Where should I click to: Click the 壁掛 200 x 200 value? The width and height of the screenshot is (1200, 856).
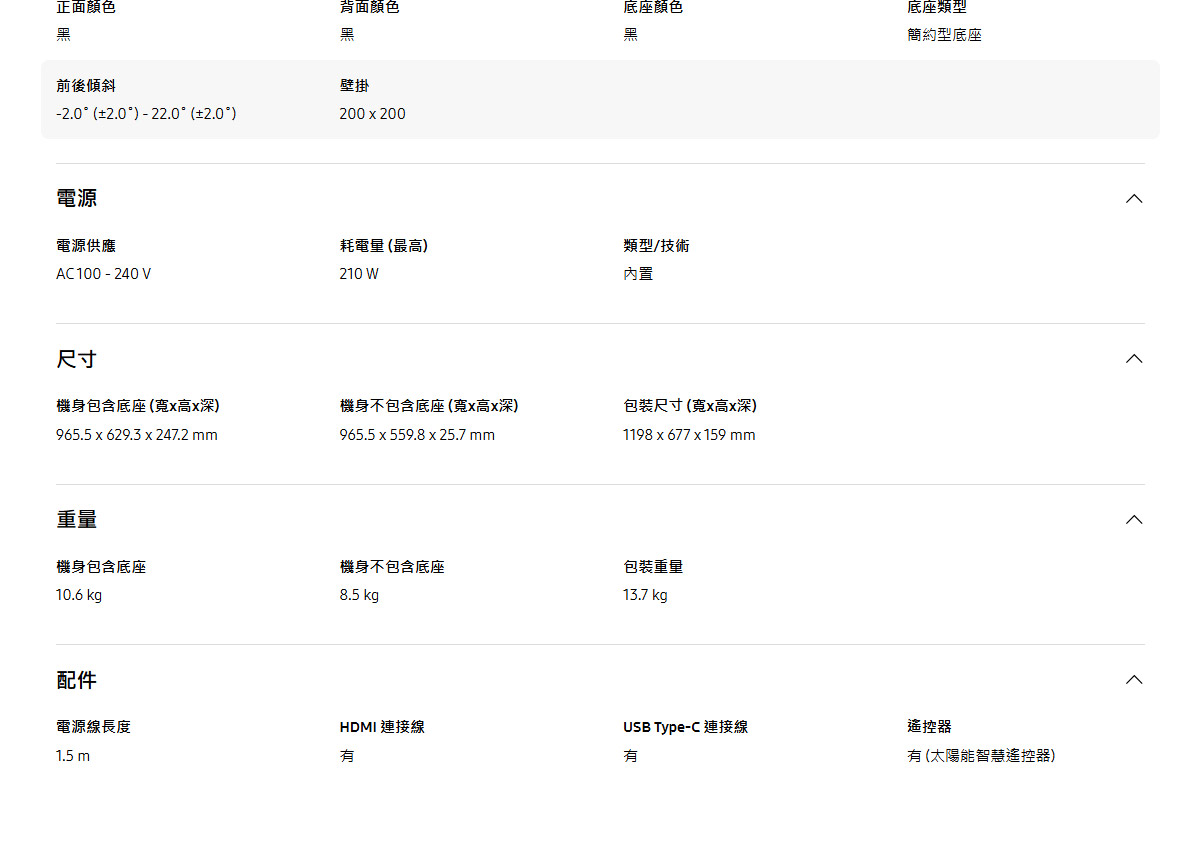[x=372, y=114]
